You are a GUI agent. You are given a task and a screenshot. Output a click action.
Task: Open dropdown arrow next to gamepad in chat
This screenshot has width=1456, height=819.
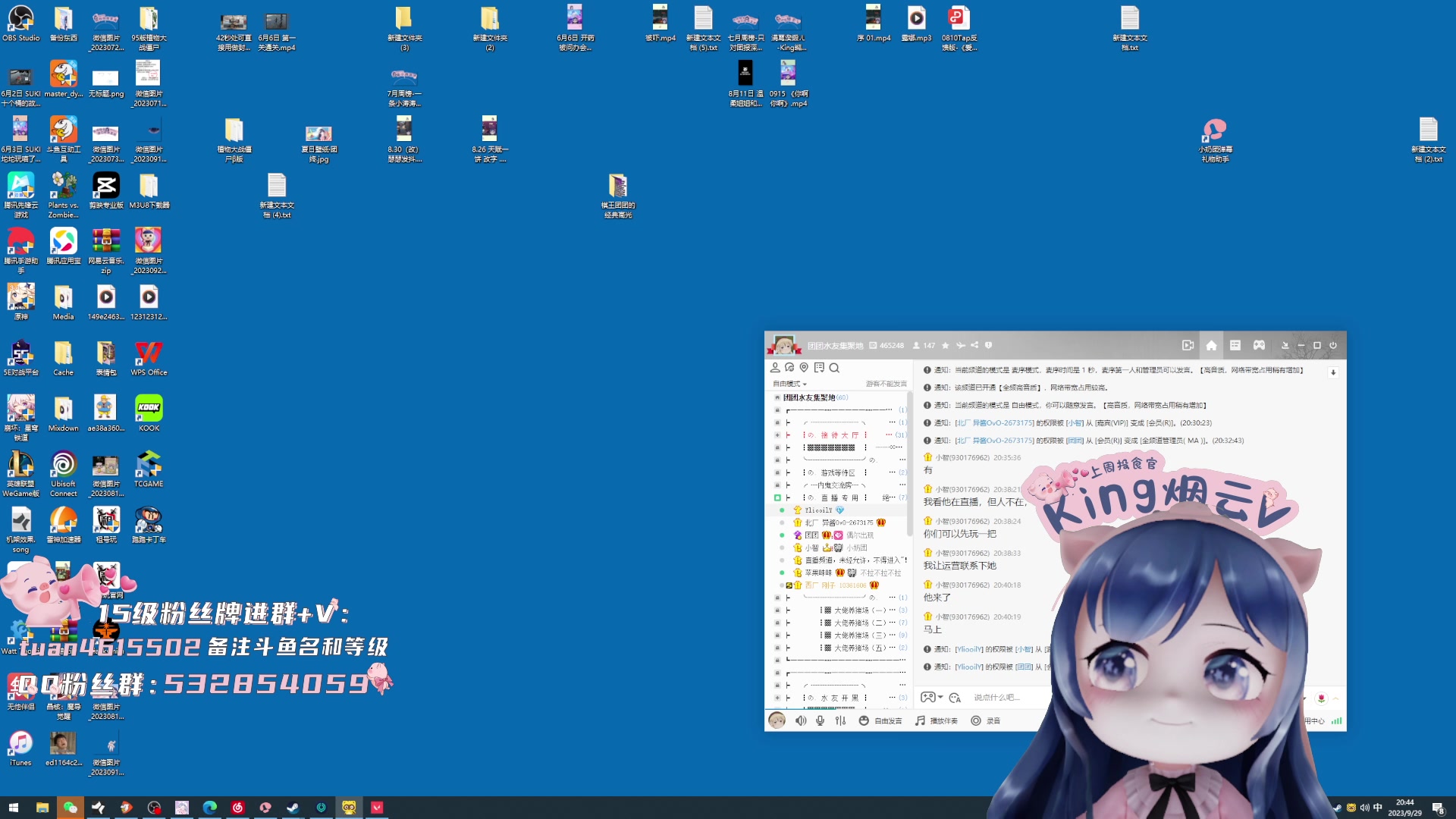pyautogui.click(x=940, y=698)
